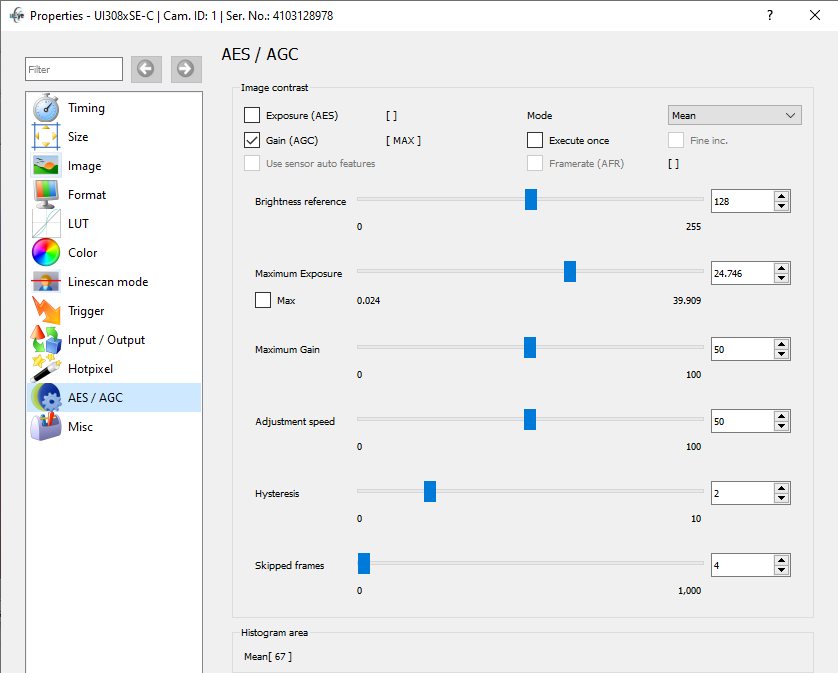Click the Hysteresis slider handle
This screenshot has width=838, height=673.
coord(430,491)
